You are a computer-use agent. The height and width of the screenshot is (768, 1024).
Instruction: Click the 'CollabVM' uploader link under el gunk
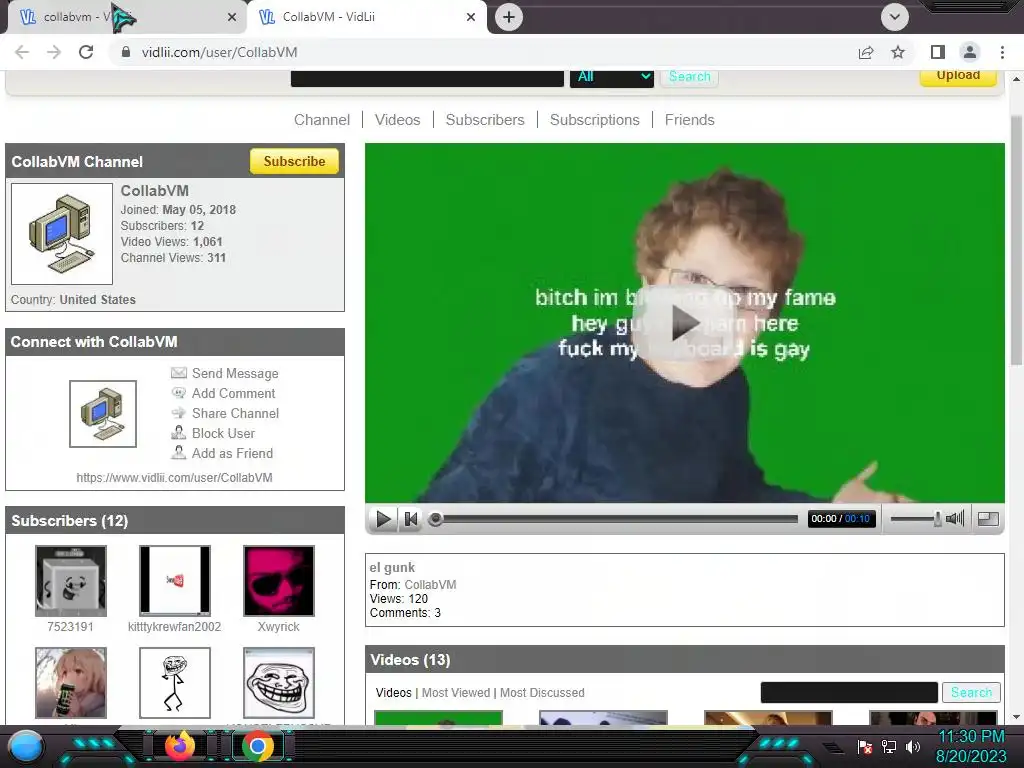point(430,585)
